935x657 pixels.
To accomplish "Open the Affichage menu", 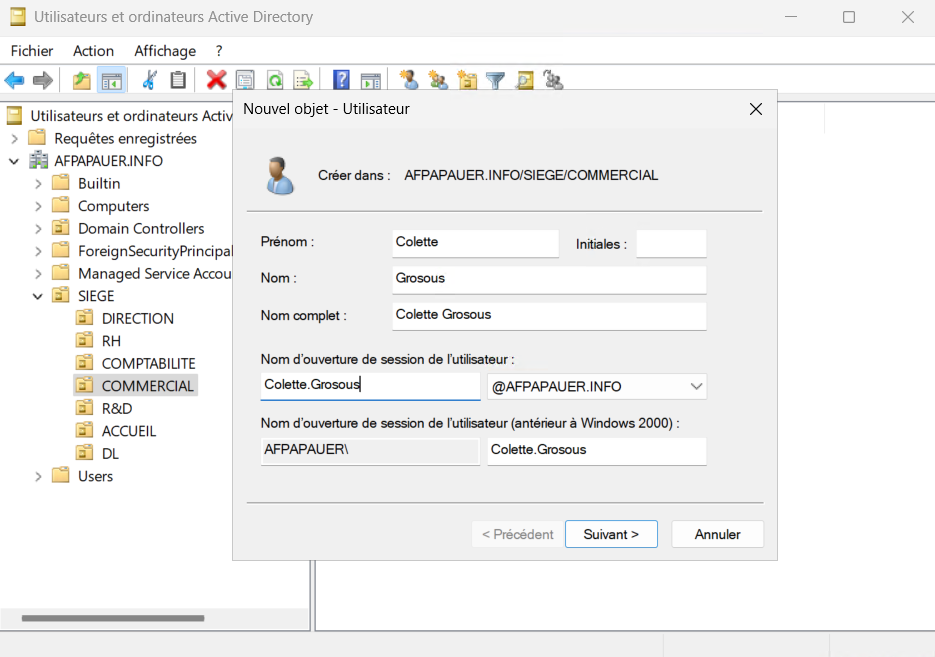I will coord(165,50).
